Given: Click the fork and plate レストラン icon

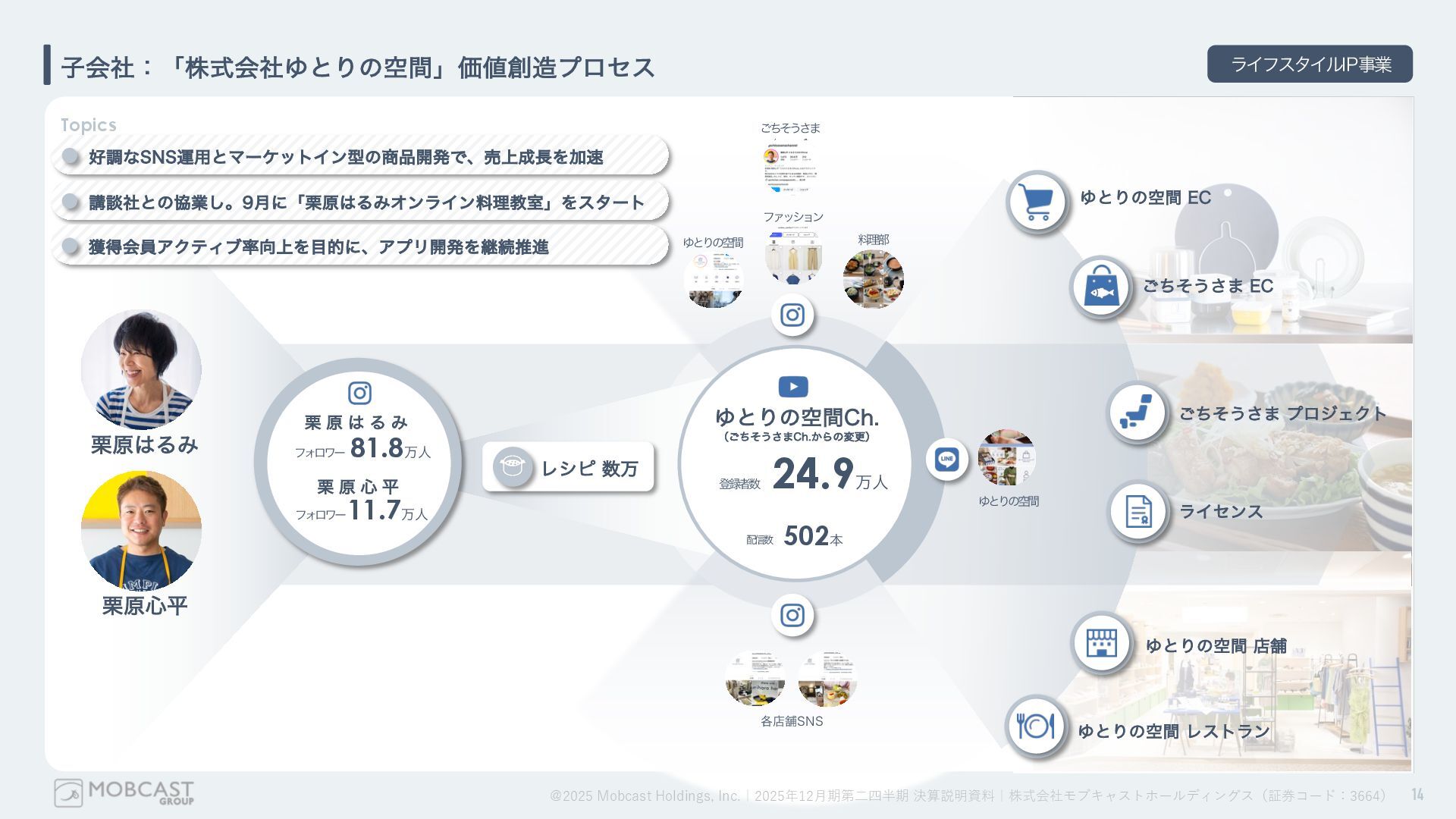Looking at the screenshot, I should click(1036, 726).
